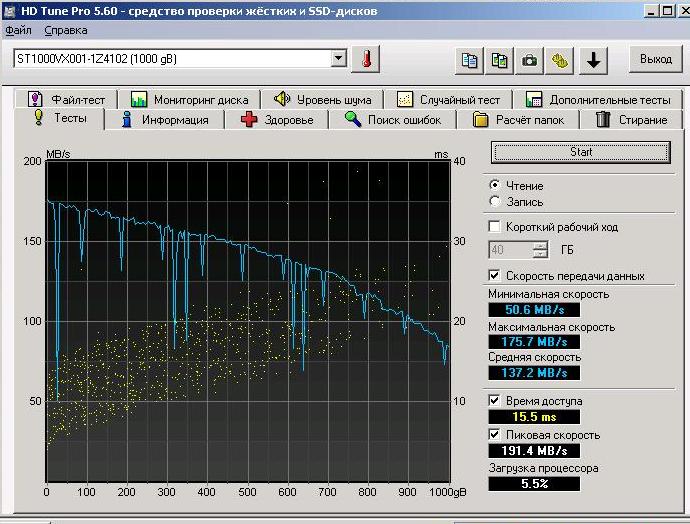Minimize the HD Tune Pro window
Image resolution: width=690 pixels, height=524 pixels.
click(653, 11)
